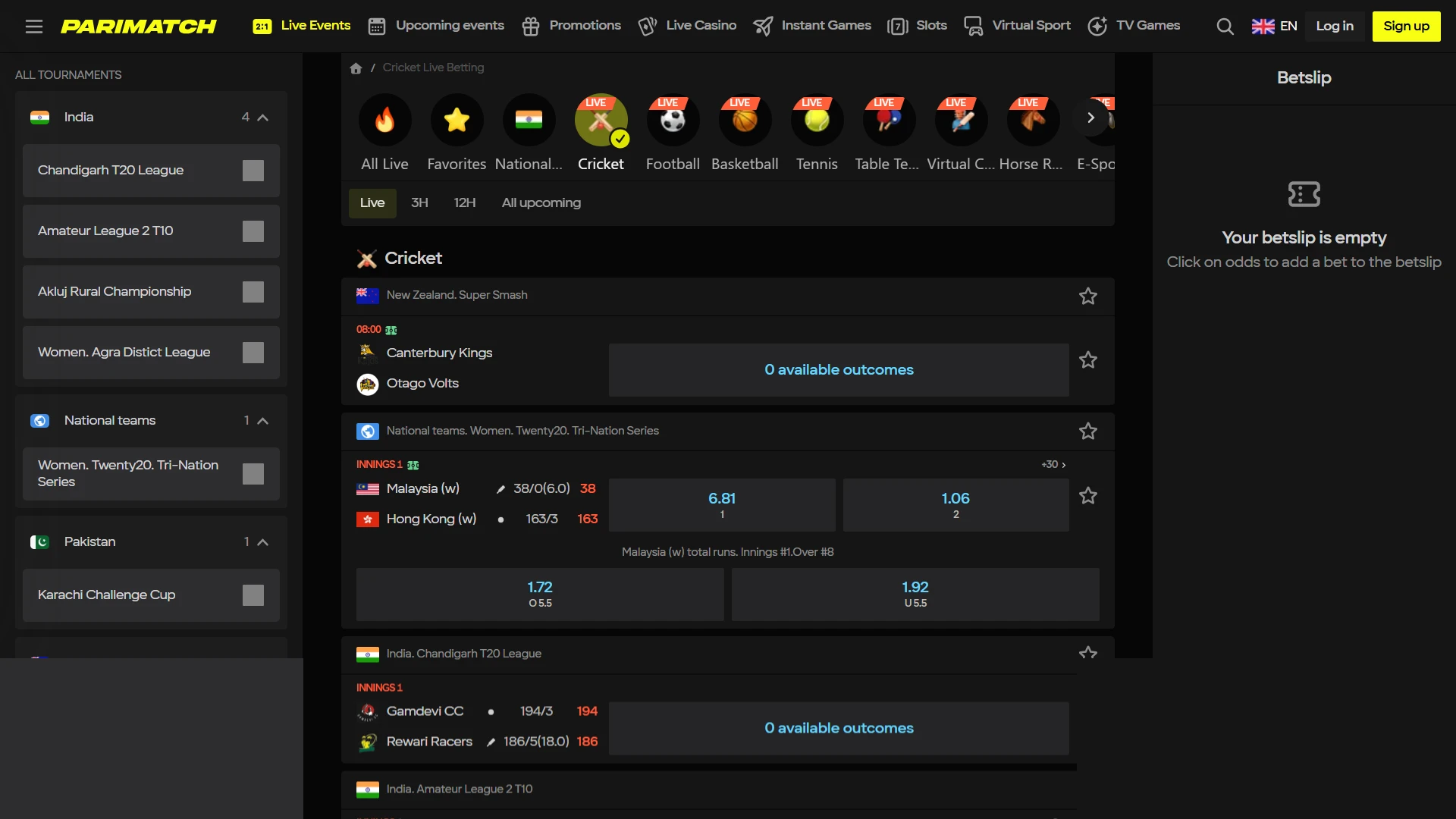Image resolution: width=1456 pixels, height=819 pixels.
Task: Check the Chandigarh T20 League checkbox
Action: pyautogui.click(x=253, y=171)
